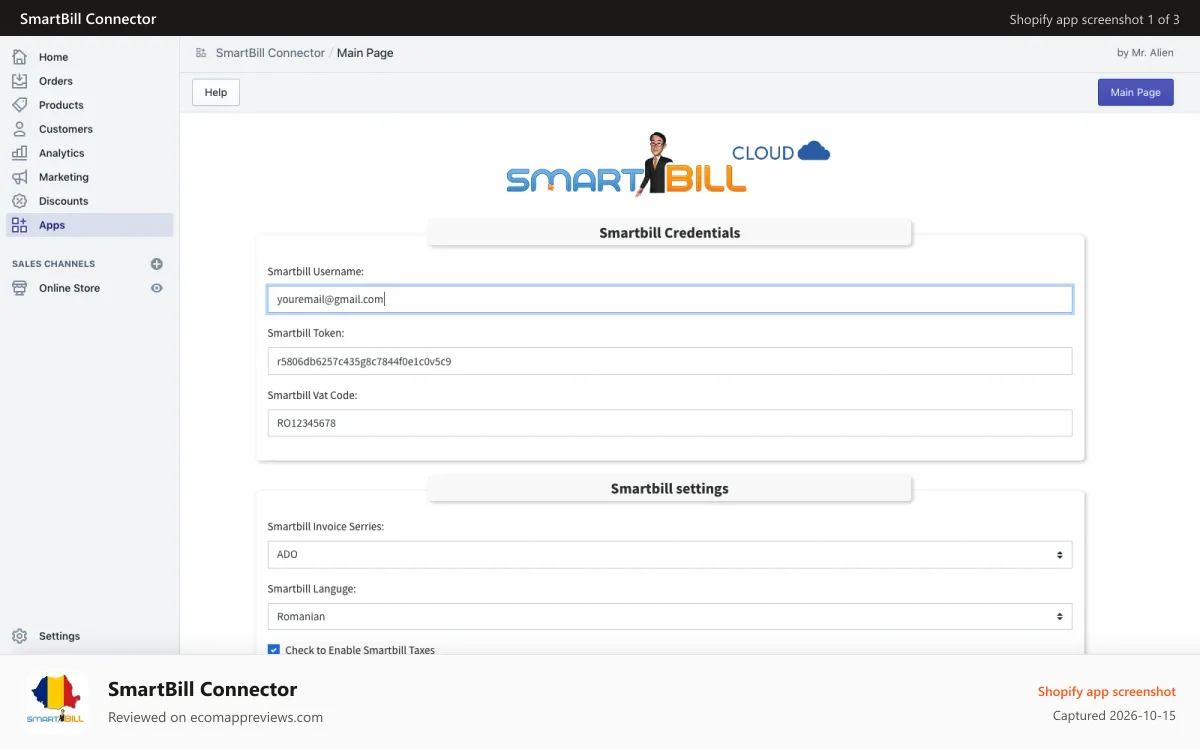
Task: Click the Orders inbox icon
Action: click(19, 81)
